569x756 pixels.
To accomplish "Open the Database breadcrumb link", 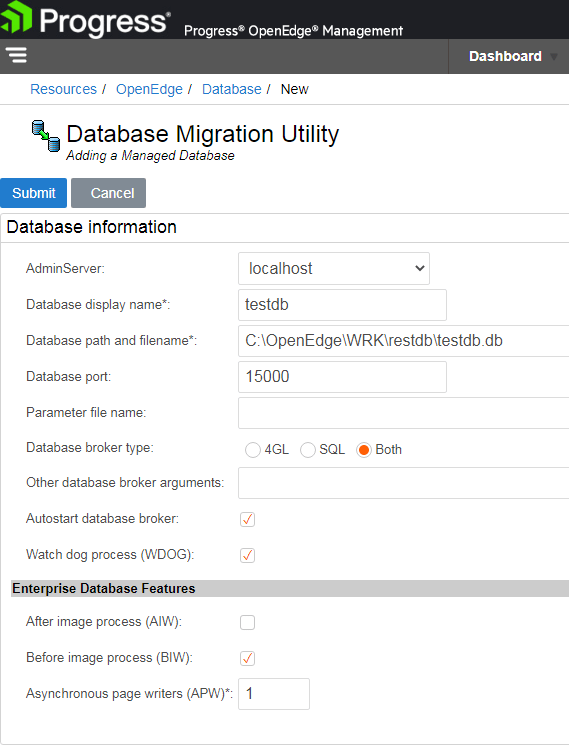I will pyautogui.click(x=231, y=89).
